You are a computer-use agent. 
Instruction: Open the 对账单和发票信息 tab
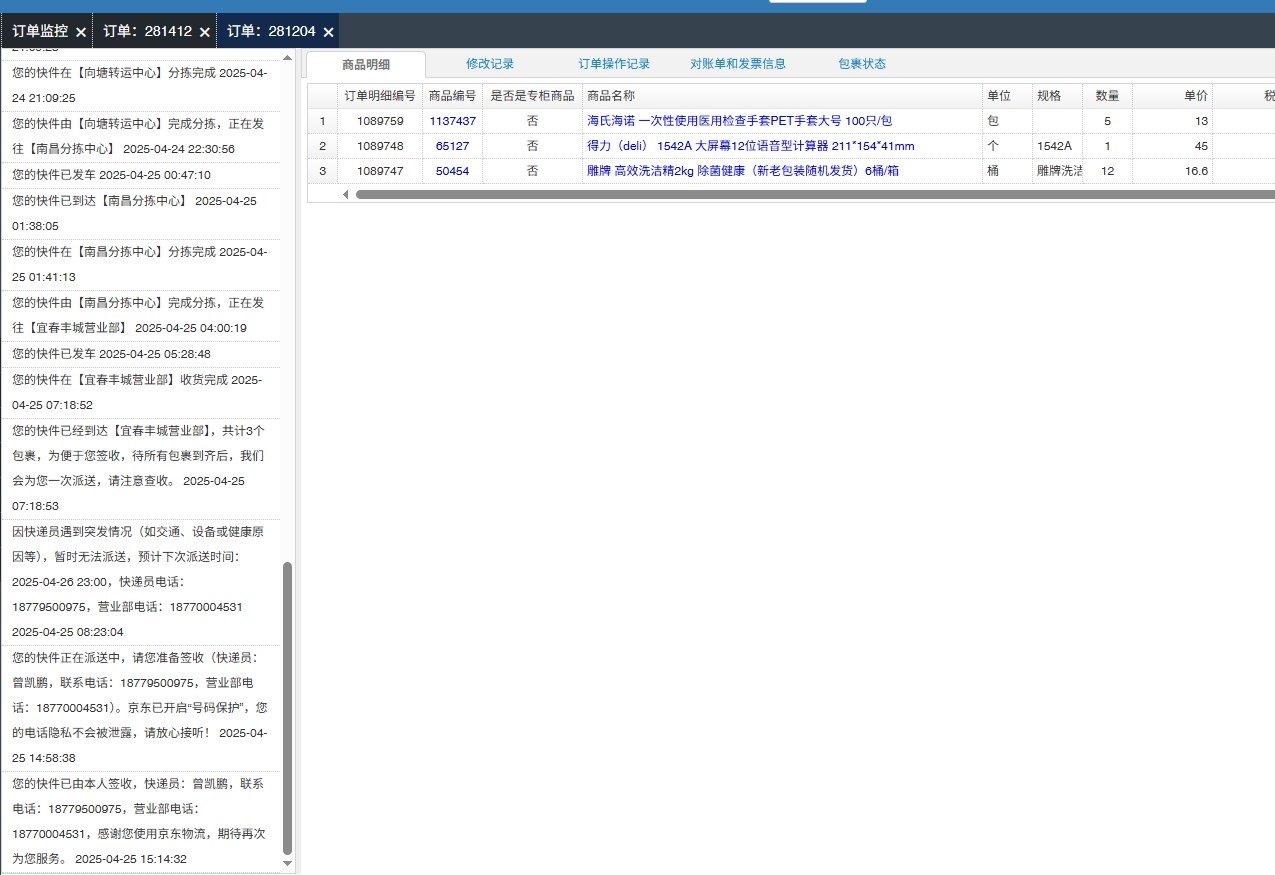738,64
